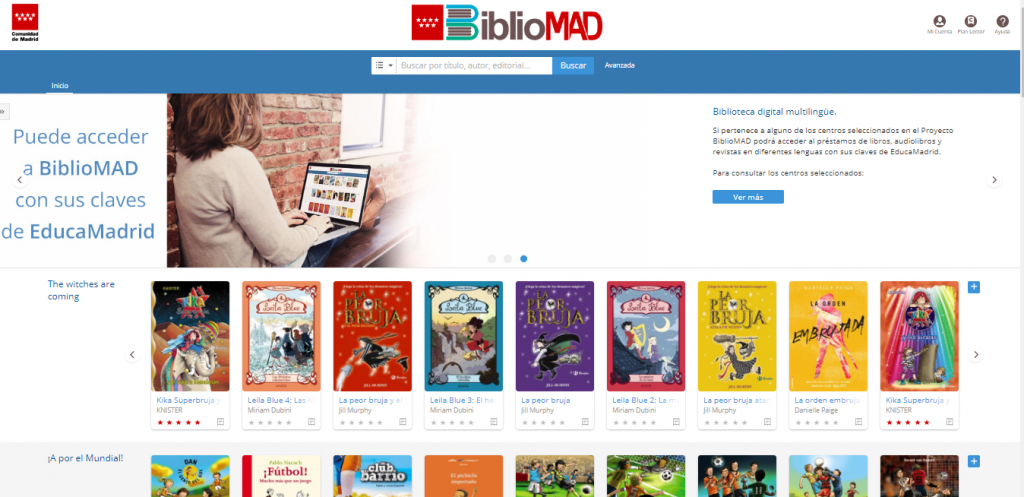Image resolution: width=1024 pixels, height=497 pixels.
Task: Click list icon under La peor bruja atac... by Jill Murphy
Action: (x=767, y=422)
